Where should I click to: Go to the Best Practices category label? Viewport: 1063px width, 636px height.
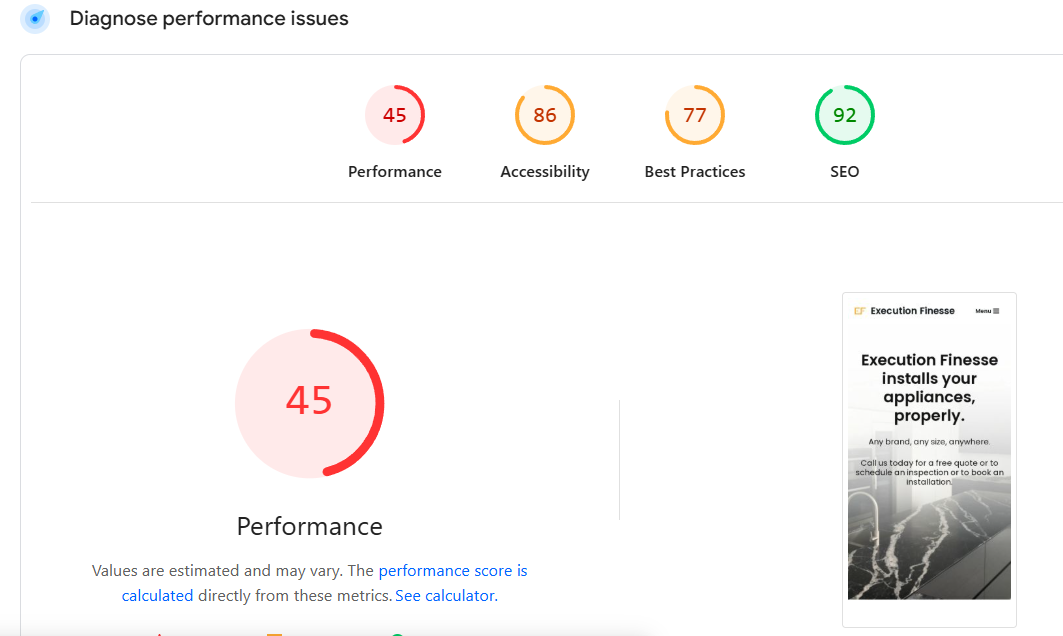click(694, 172)
